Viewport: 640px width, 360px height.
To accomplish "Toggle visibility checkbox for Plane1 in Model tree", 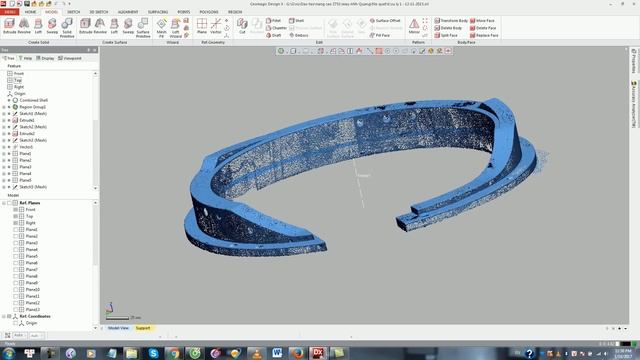I will point(16,229).
